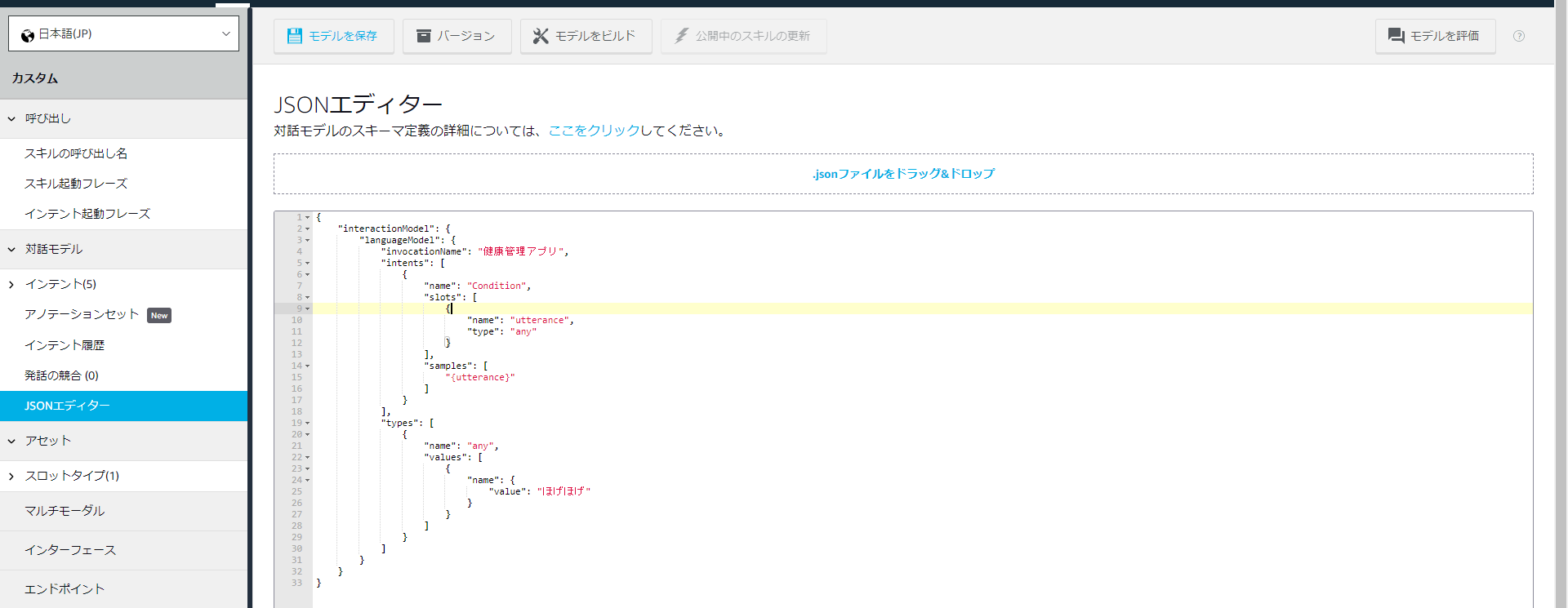Click the "ほげほげ" value text

tap(563, 491)
